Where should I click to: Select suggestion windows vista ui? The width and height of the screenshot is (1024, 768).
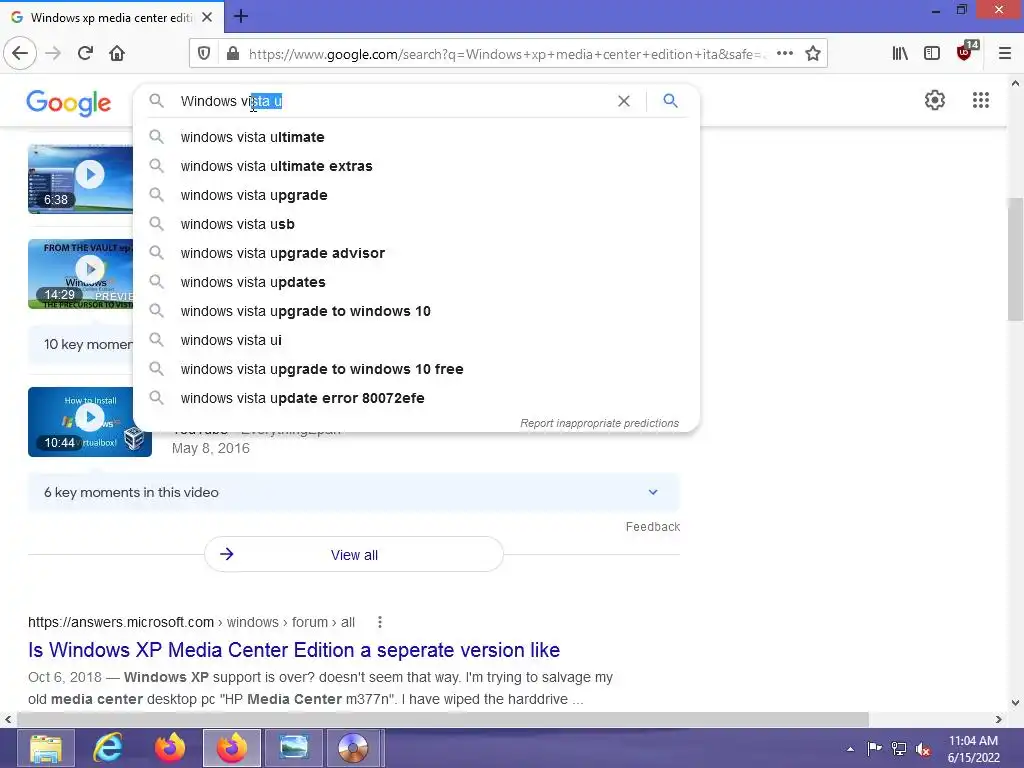416,340
